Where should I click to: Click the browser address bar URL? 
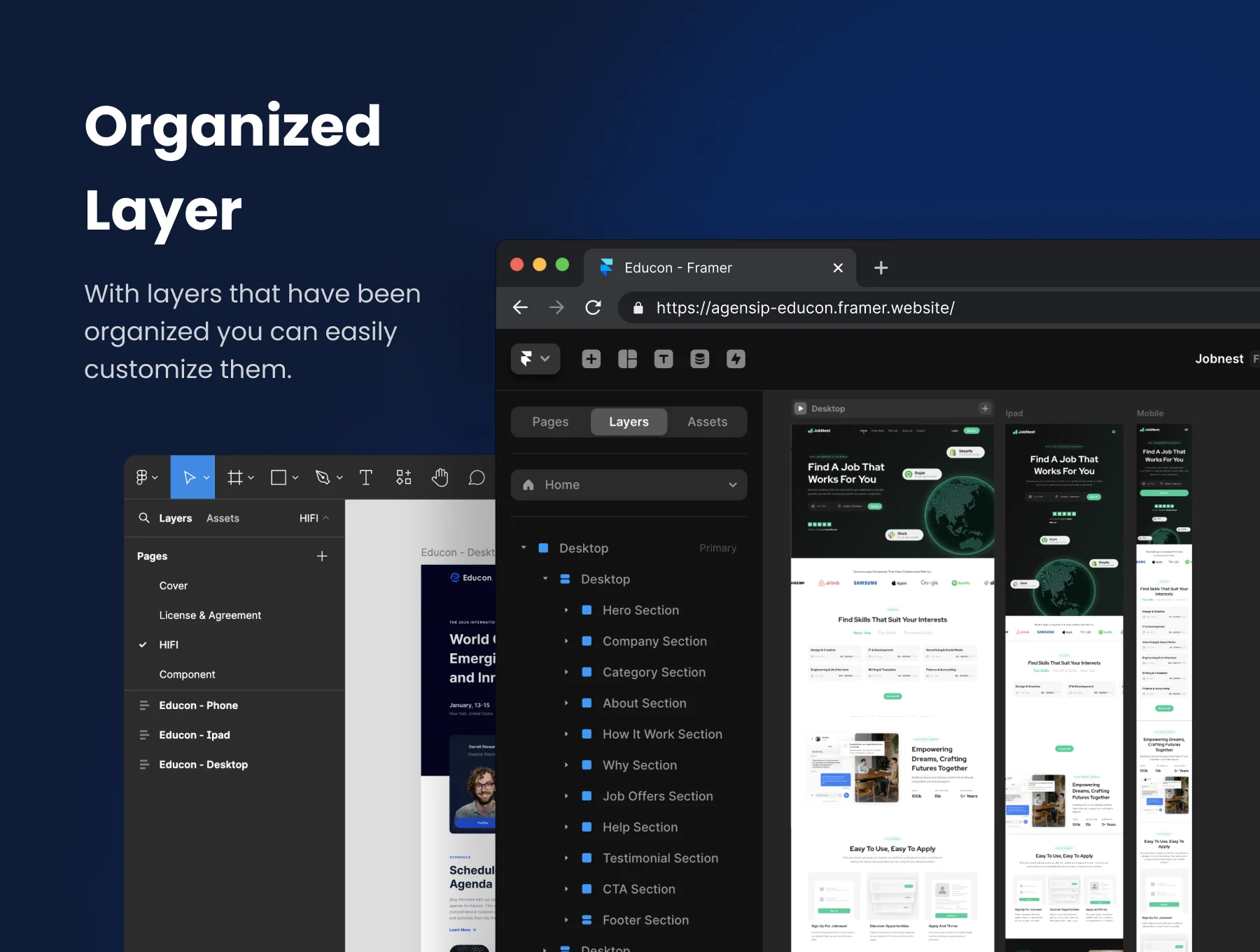pyautogui.click(x=806, y=308)
